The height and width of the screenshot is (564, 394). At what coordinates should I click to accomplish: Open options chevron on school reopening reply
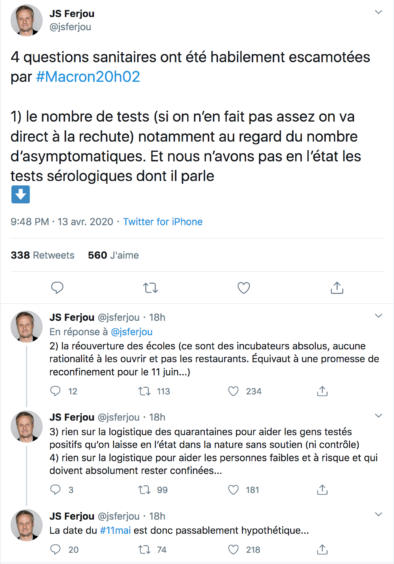(378, 316)
